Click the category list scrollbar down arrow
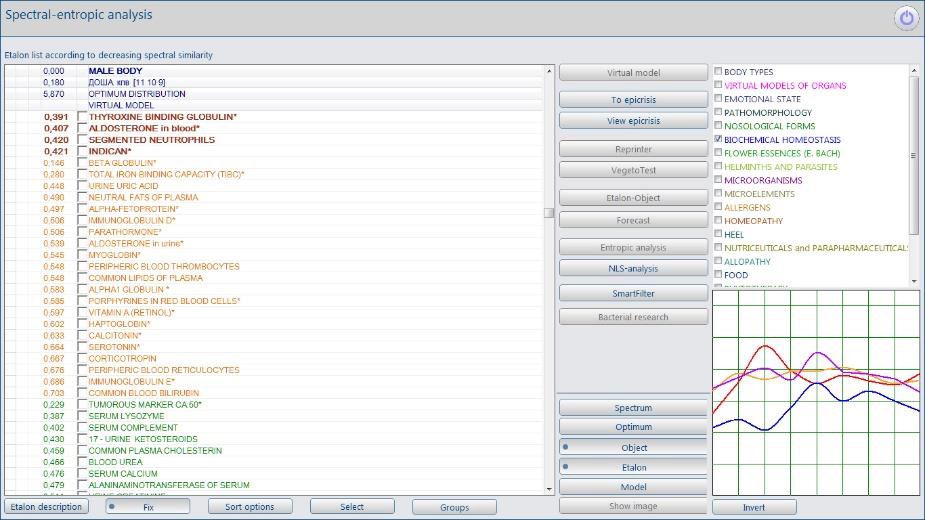 [914, 282]
